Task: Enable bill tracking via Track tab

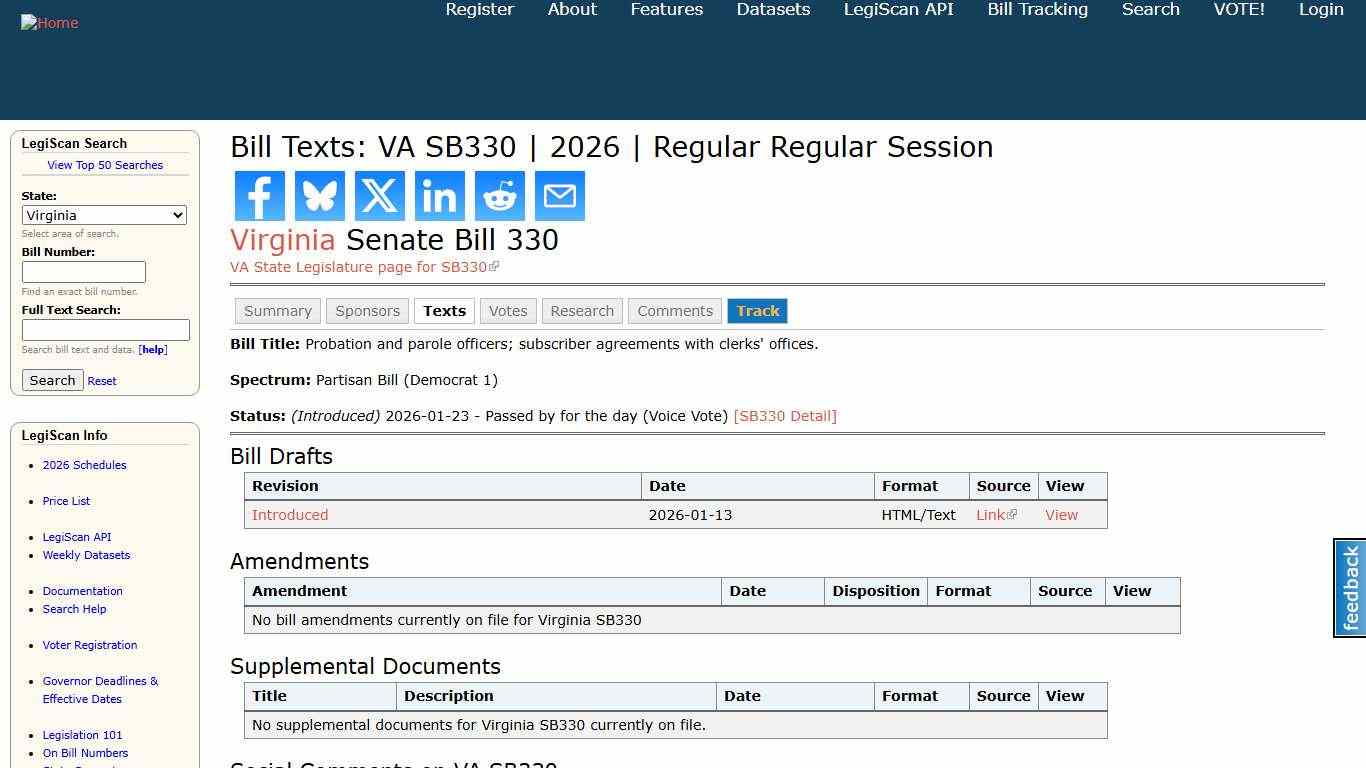Action: [x=757, y=311]
